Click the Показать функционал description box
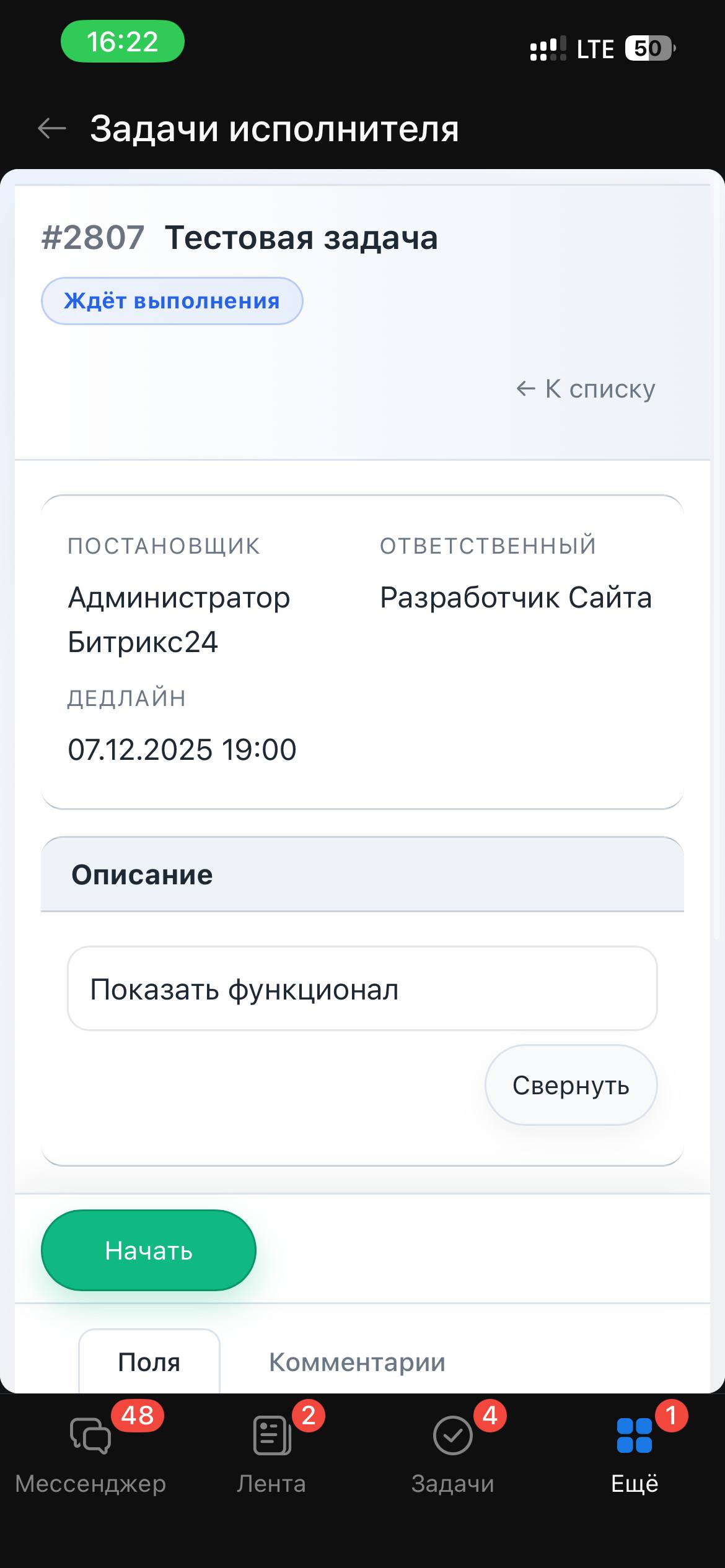Screen dimensions: 725x1568 (362, 989)
